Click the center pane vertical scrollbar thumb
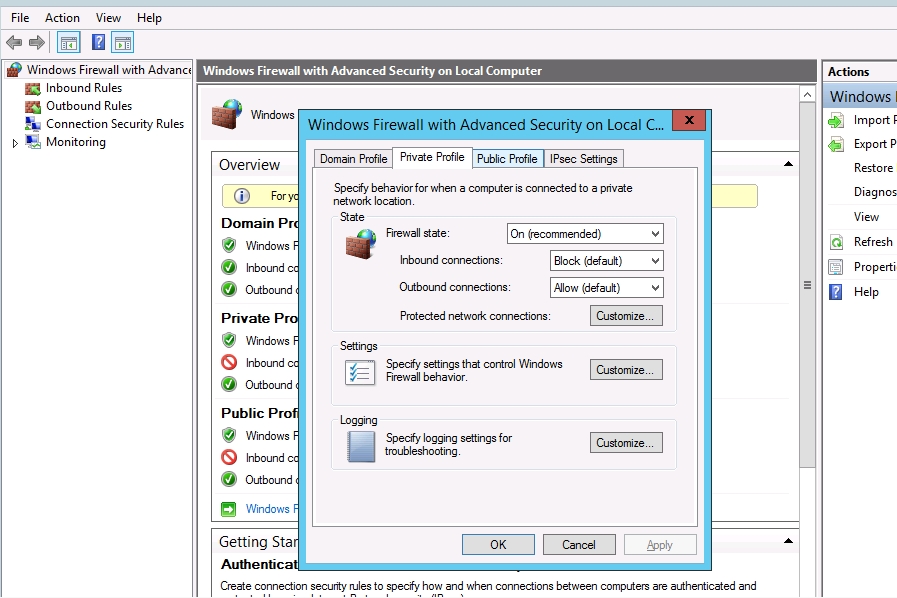The width and height of the screenshot is (897, 598). (x=807, y=285)
